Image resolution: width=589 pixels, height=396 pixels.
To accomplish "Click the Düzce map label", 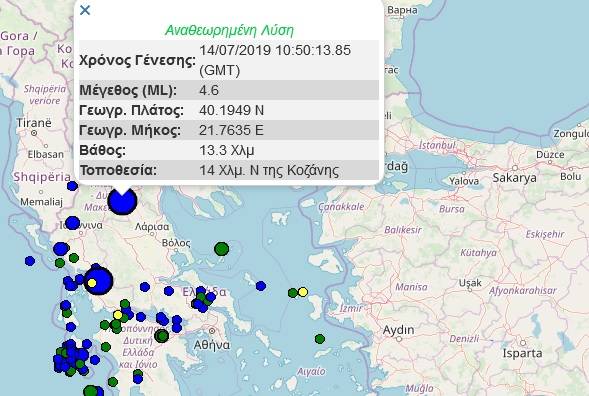I will coord(550,154).
